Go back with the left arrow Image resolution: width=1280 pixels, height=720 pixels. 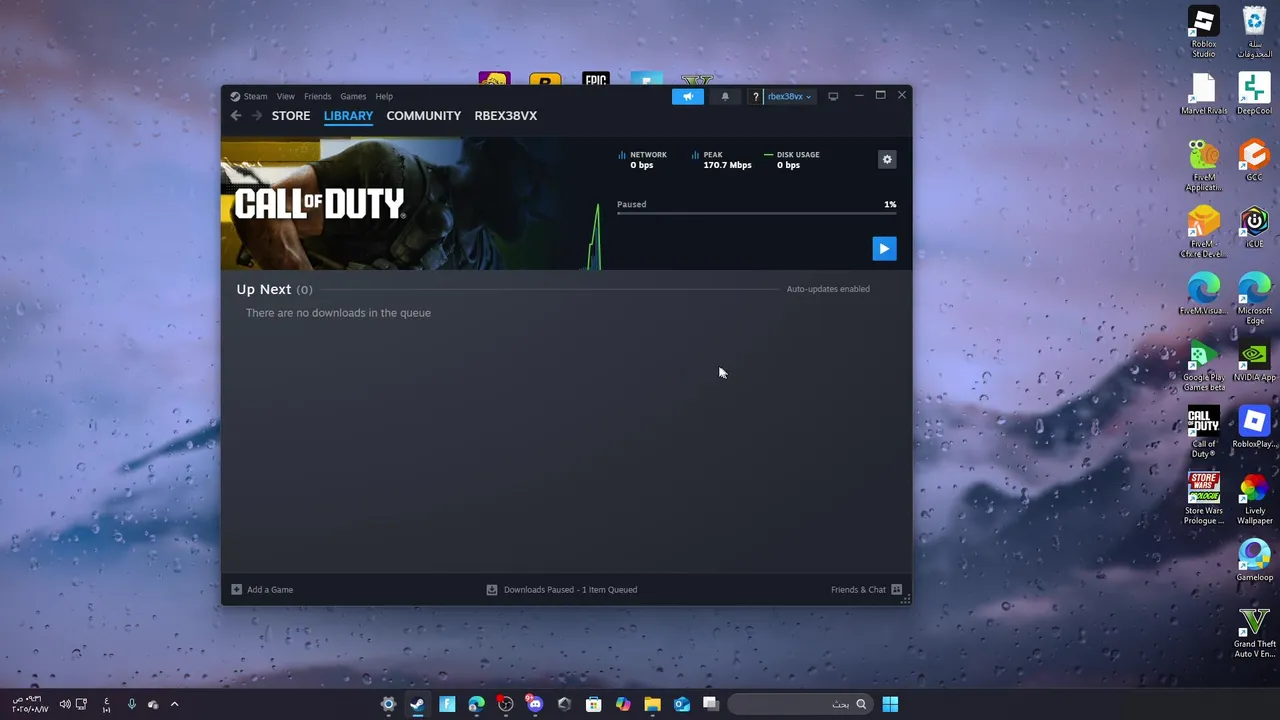point(236,116)
